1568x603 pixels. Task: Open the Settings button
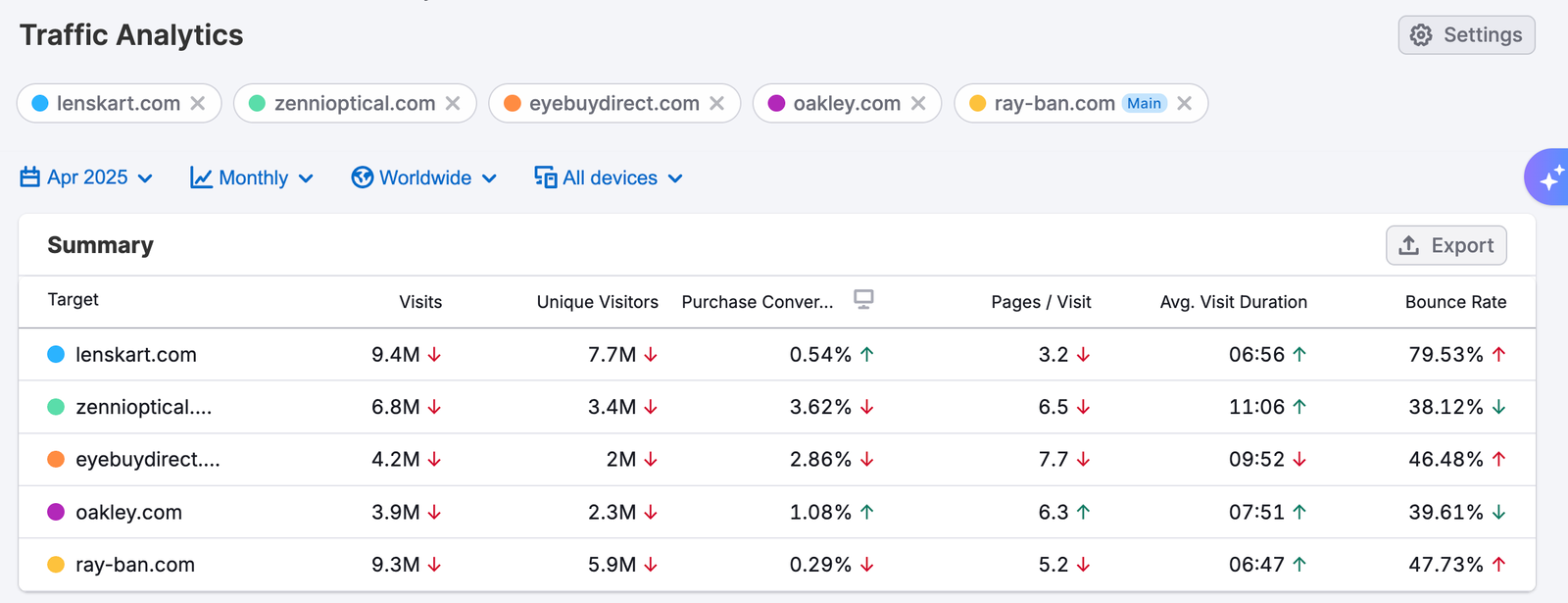pos(1466,35)
